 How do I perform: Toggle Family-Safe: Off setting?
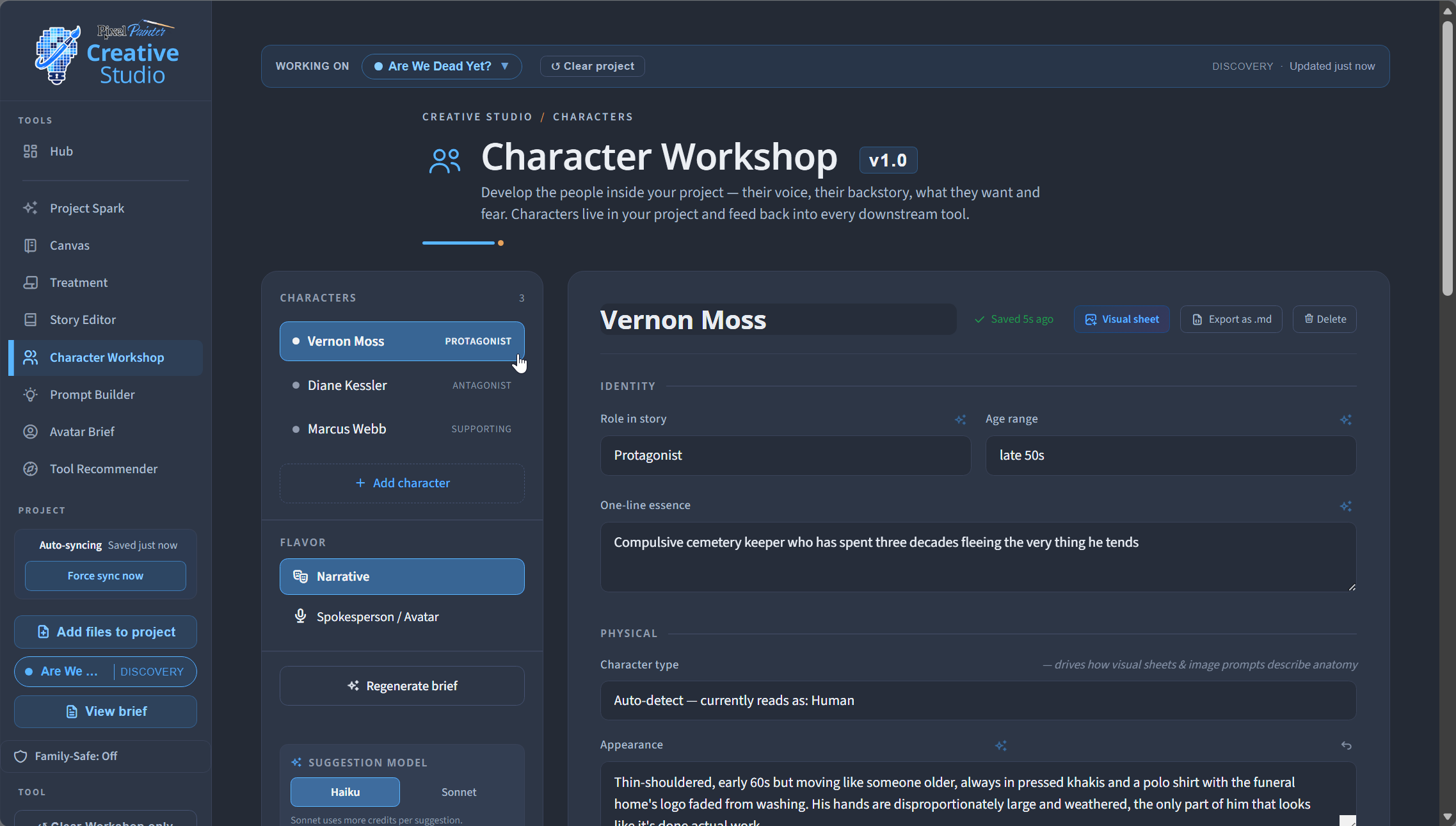click(x=106, y=756)
